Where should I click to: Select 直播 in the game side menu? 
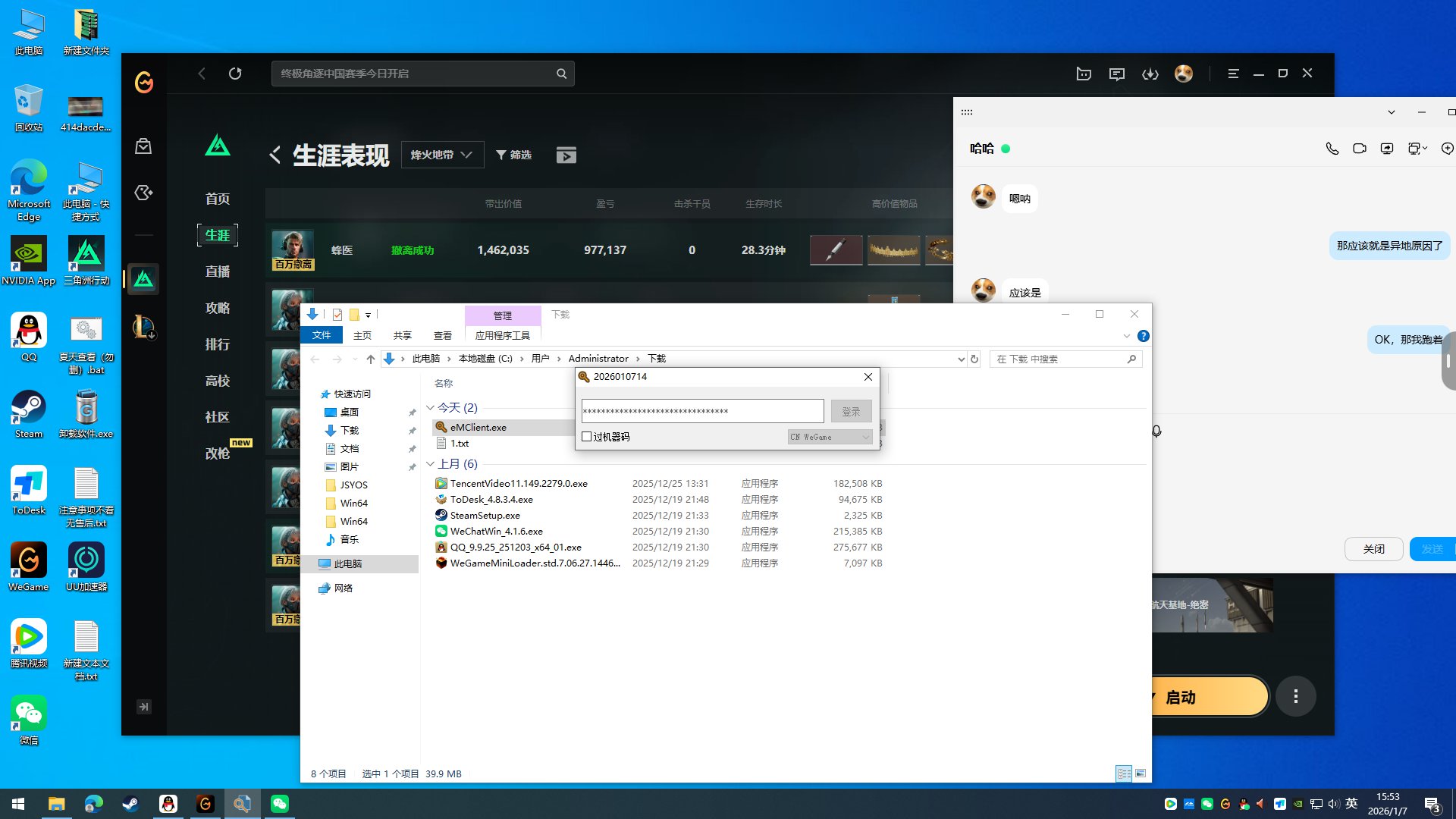click(x=217, y=271)
